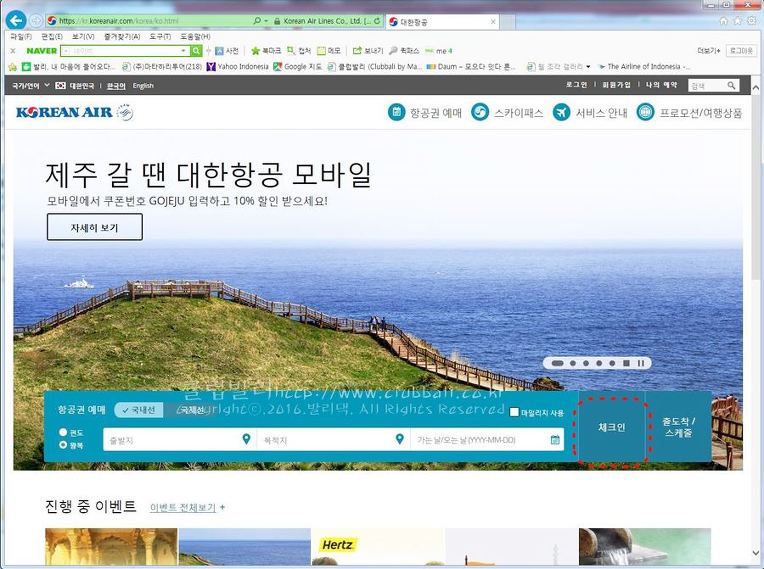764x569 pixels.
Task: Open the Yahoo Indonesia favorites bookmark
Action: pyautogui.click(x=238, y=67)
